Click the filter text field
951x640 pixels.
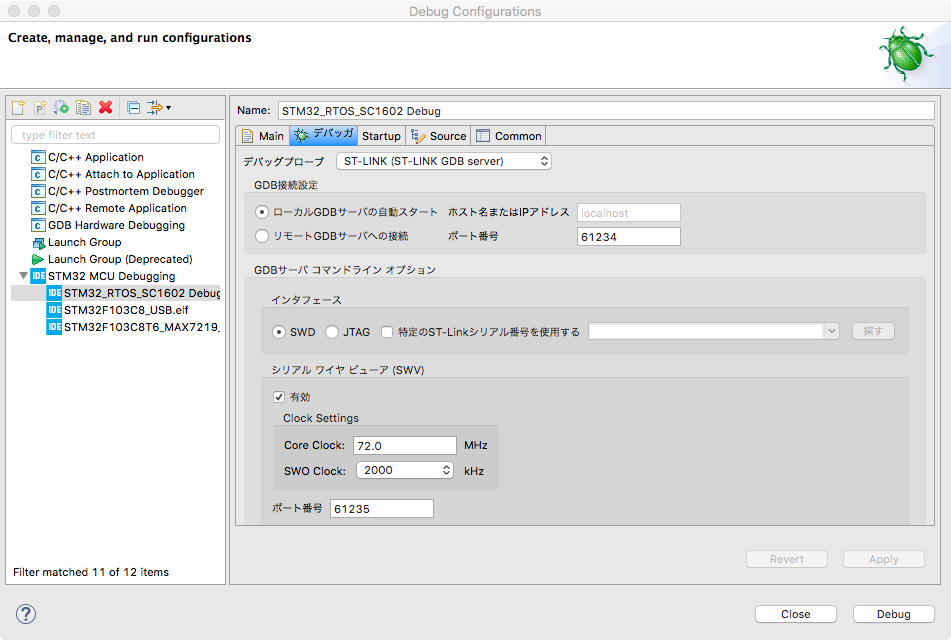(115, 135)
